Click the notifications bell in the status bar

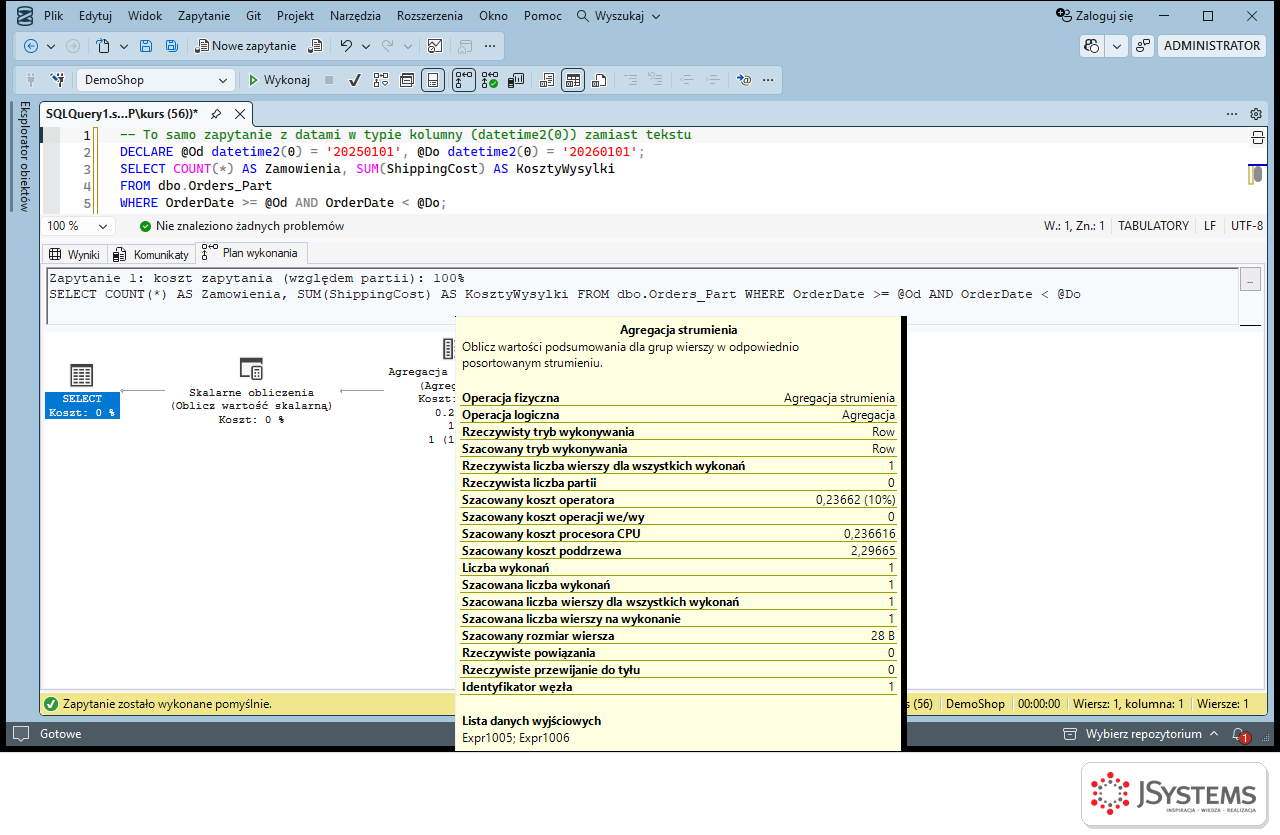[1240, 734]
